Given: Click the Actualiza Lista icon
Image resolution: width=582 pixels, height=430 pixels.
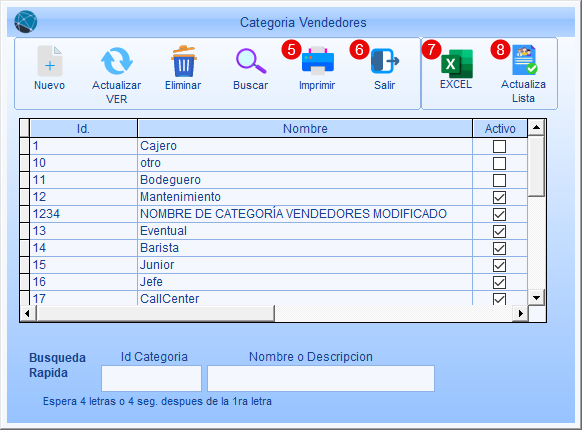Looking at the screenshot, I should pos(524,60).
